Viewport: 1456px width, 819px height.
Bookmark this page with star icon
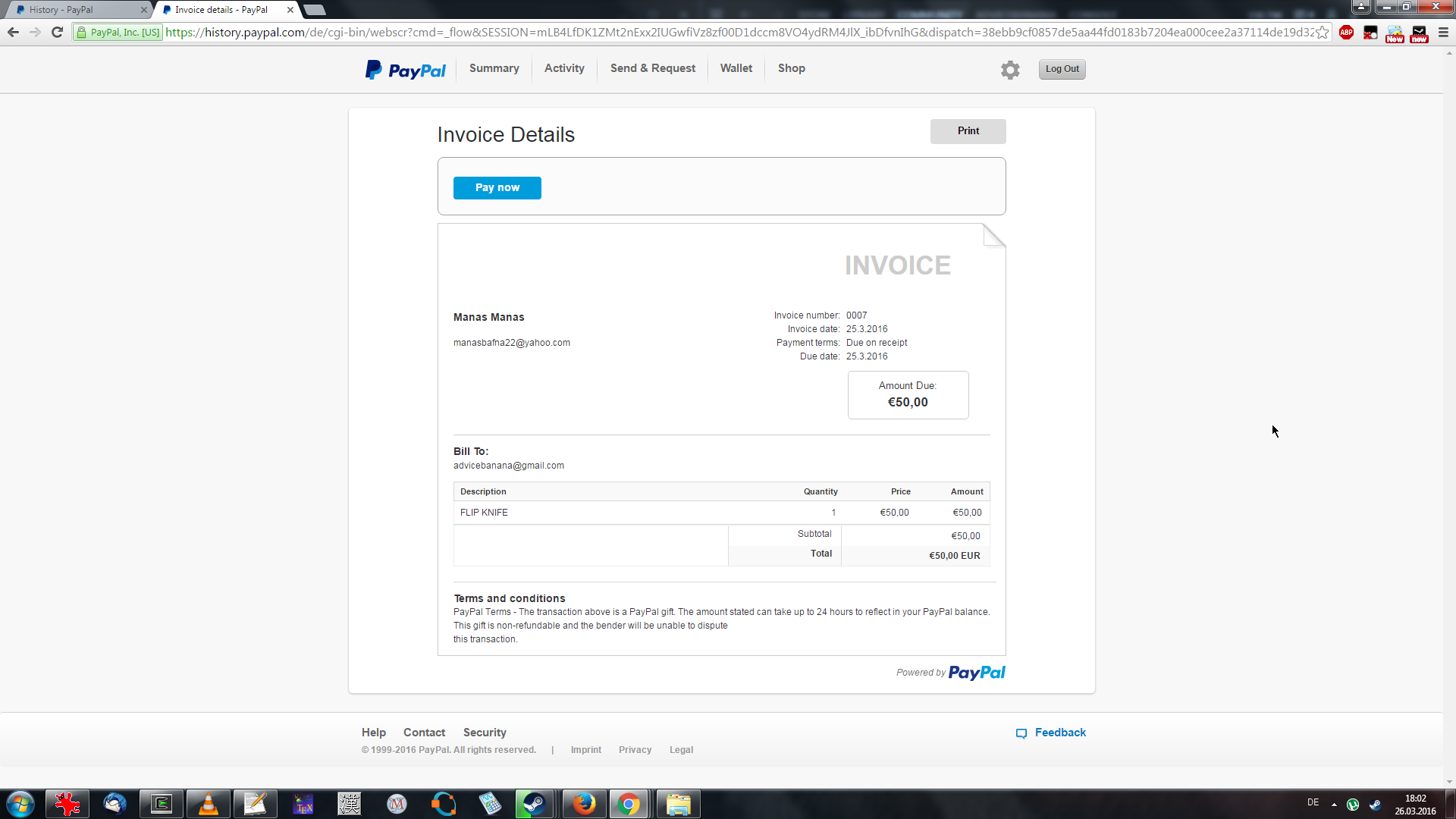[x=1322, y=32]
